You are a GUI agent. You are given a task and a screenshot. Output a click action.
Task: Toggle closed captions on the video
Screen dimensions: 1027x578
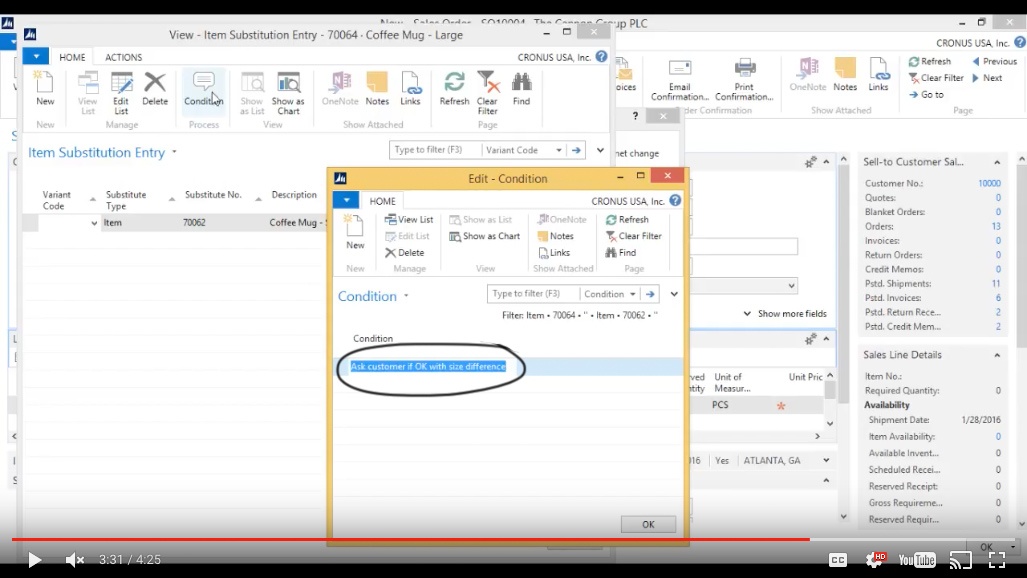(838, 560)
